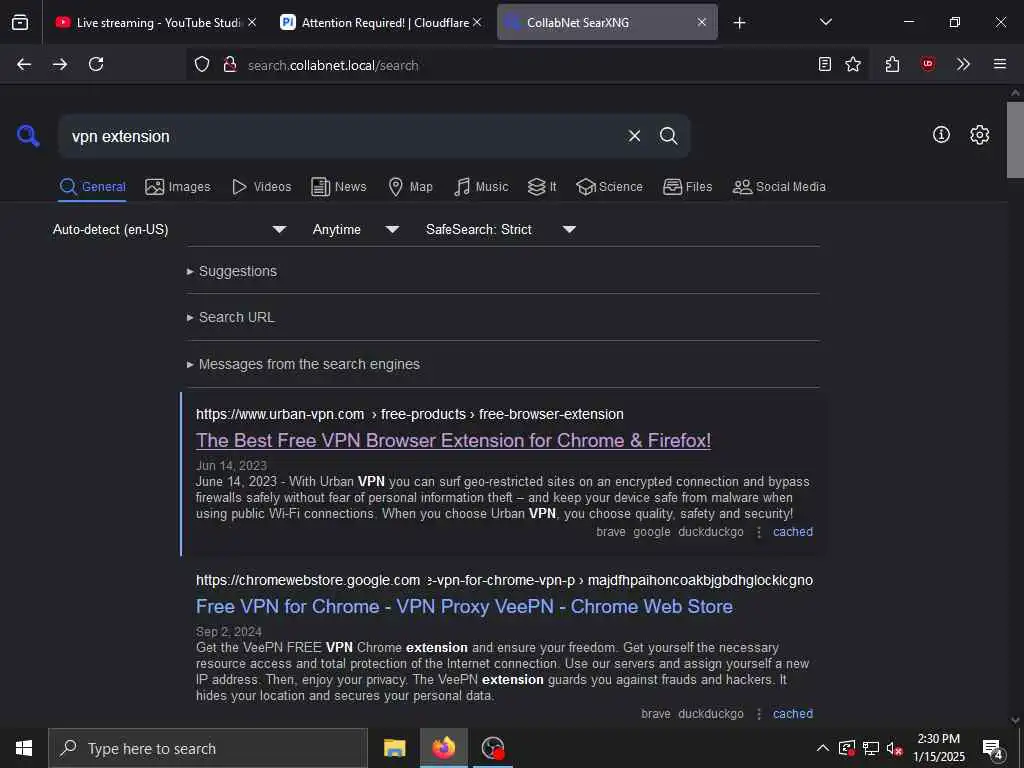This screenshot has height=768, width=1024.
Task: Switch to Videos search category
Action: pos(261,187)
